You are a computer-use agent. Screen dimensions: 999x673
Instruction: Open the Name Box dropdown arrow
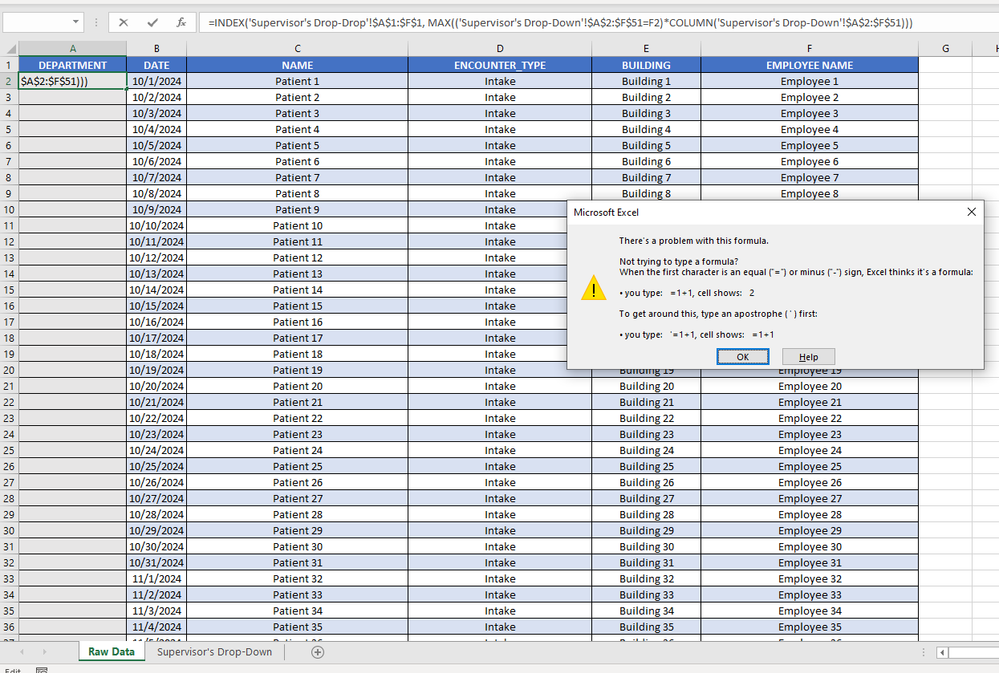[76, 22]
